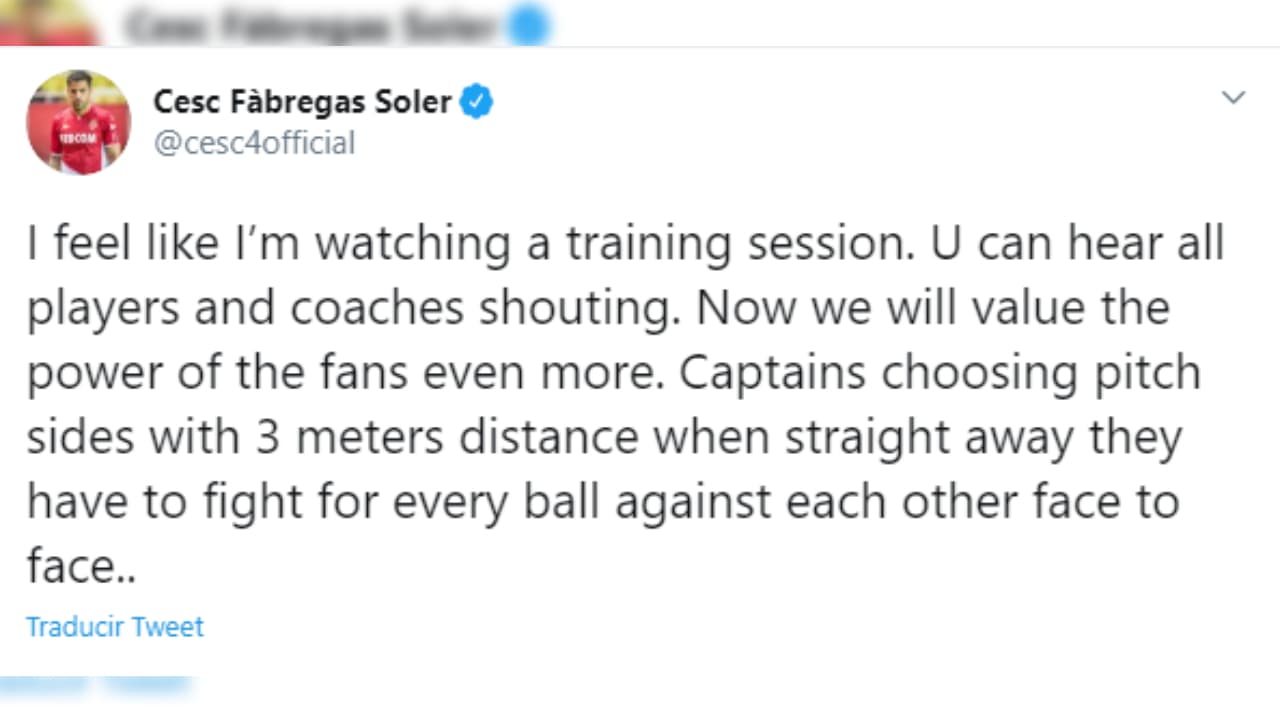Click the Traducir Tweet link
Screen dimensions: 1280x720
[115, 627]
